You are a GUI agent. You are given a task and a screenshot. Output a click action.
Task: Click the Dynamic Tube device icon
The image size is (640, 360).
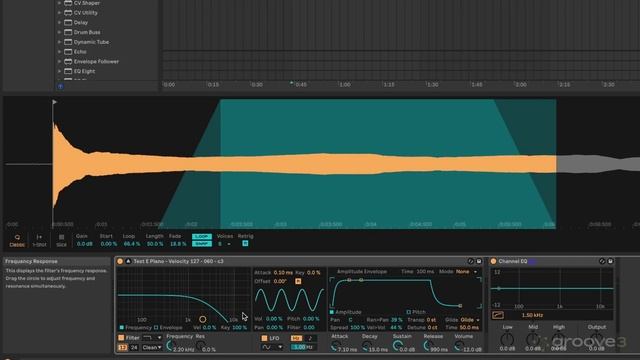[x=68, y=42]
